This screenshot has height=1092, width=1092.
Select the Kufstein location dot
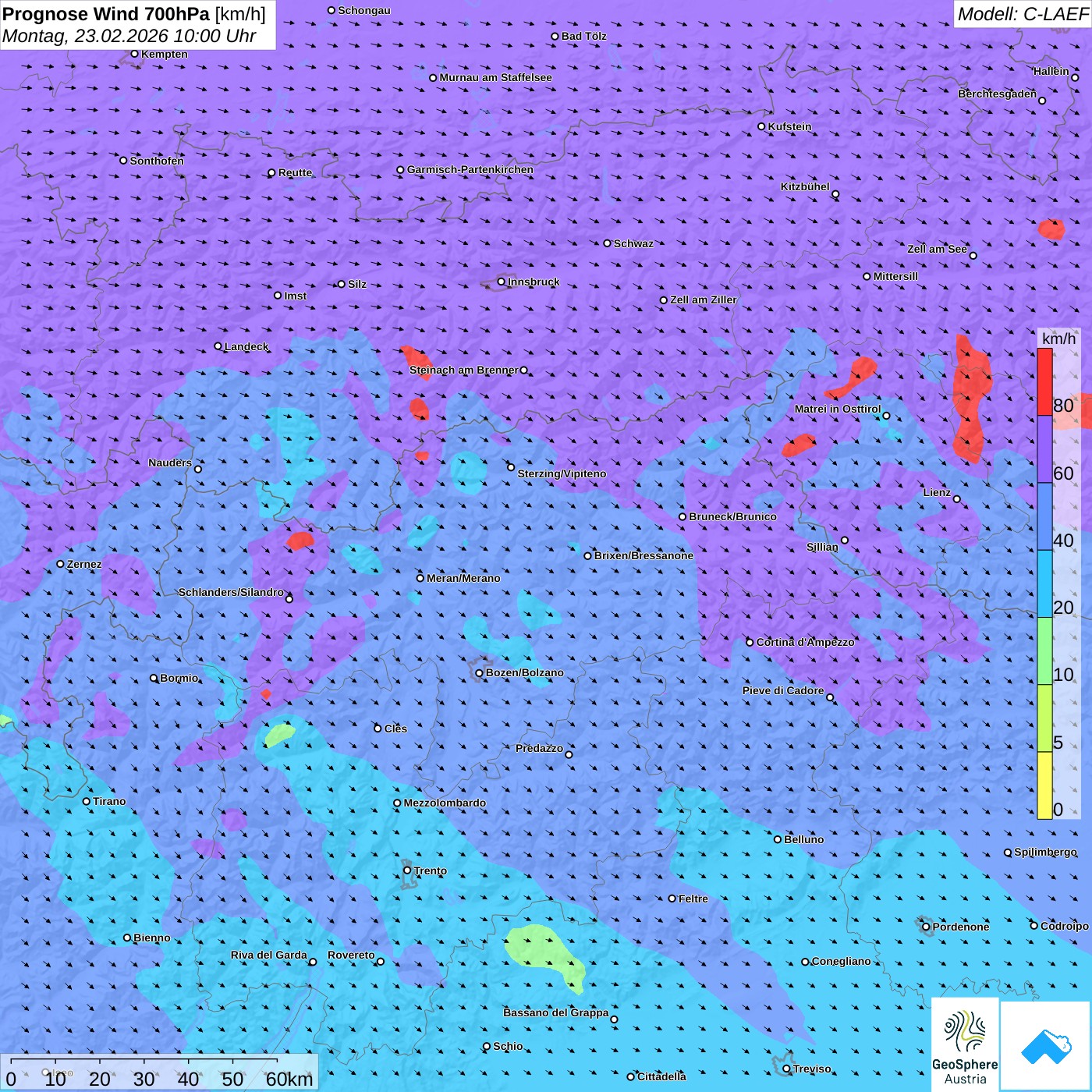[x=761, y=126]
